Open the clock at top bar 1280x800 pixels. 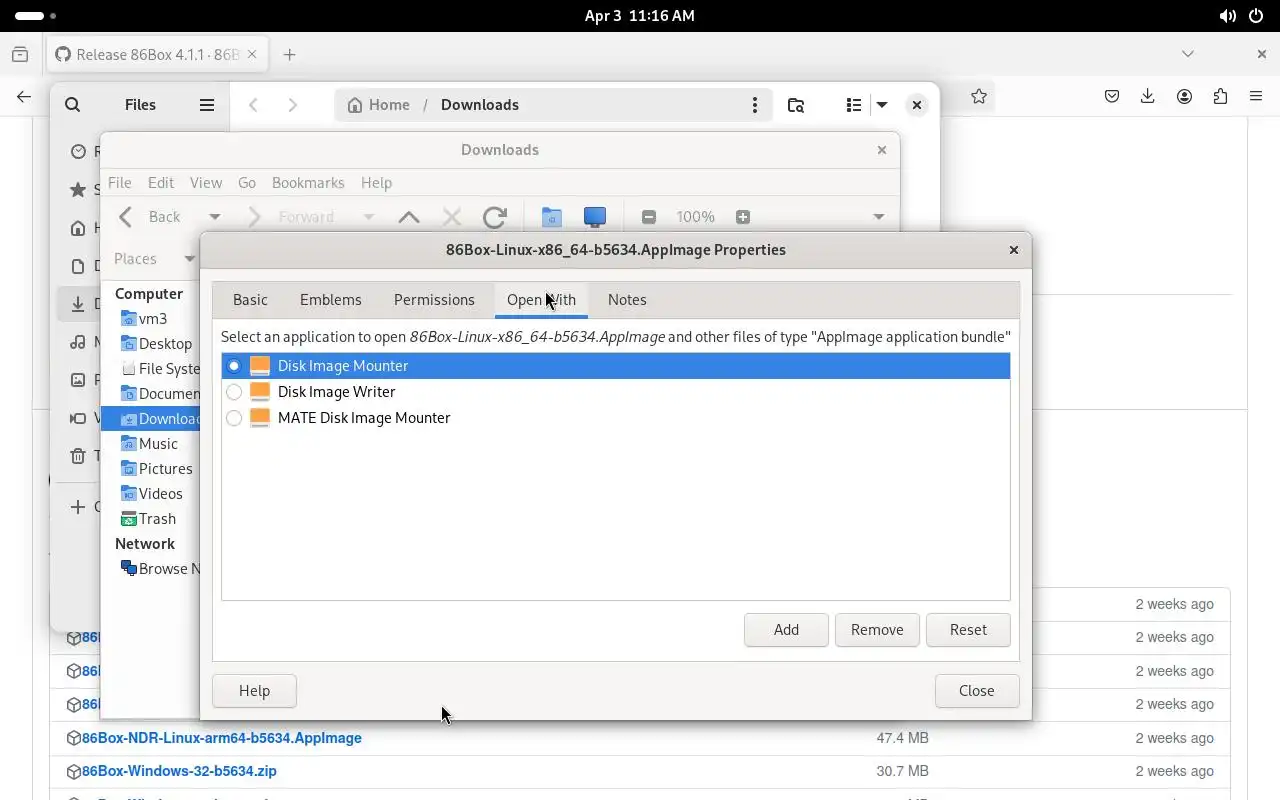pyautogui.click(x=640, y=16)
